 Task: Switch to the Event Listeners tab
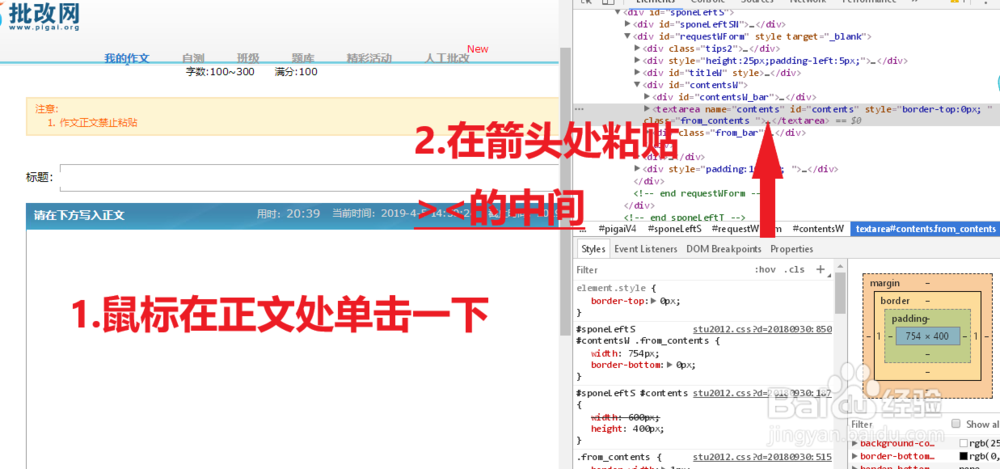645,249
